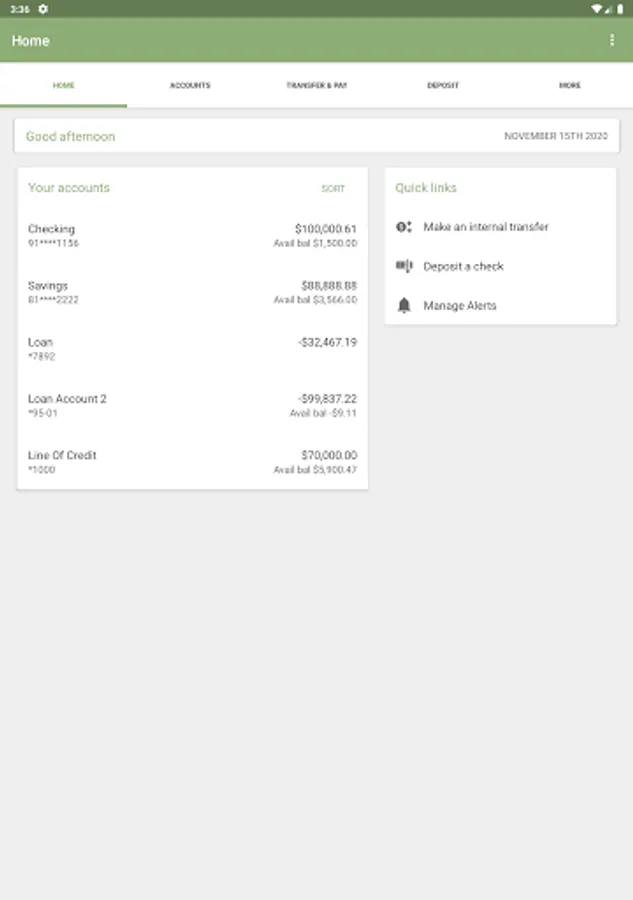Tap the Wi-Fi icon in status bar
The image size is (633, 900).
(x=596, y=8)
